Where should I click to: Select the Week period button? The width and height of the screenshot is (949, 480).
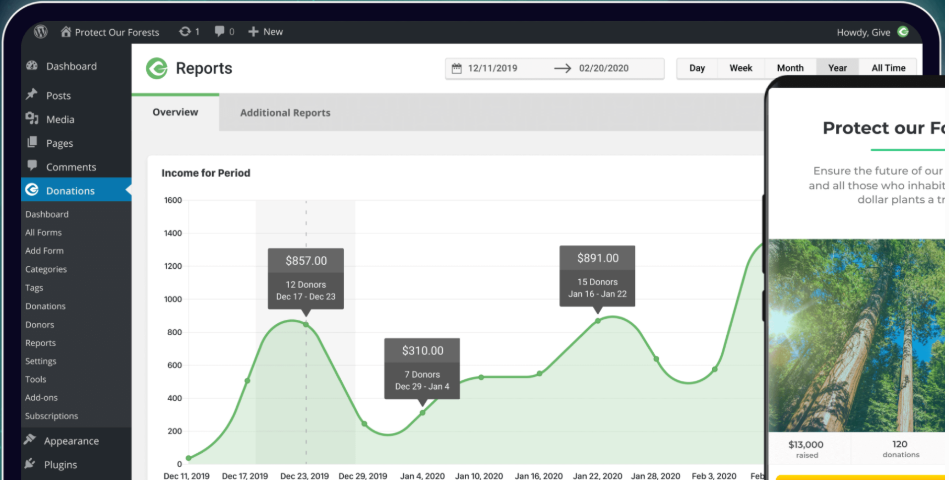click(x=741, y=68)
